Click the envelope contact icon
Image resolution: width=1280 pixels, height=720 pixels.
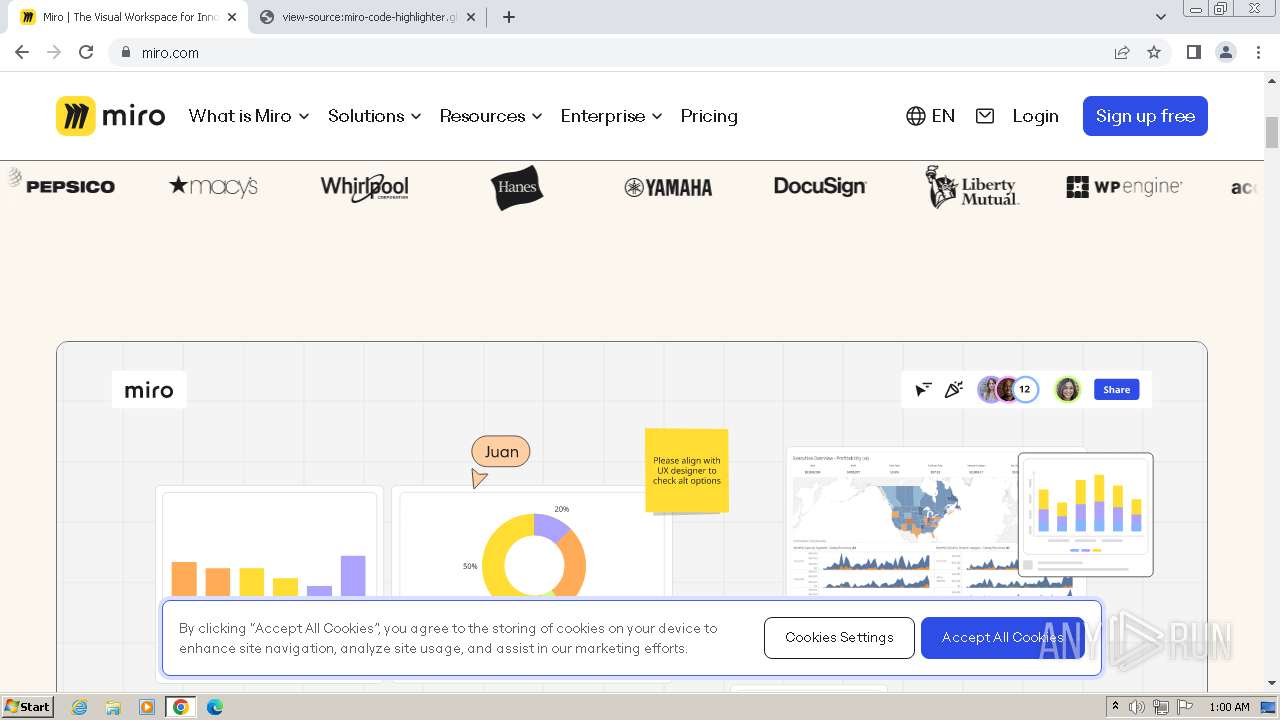(985, 116)
